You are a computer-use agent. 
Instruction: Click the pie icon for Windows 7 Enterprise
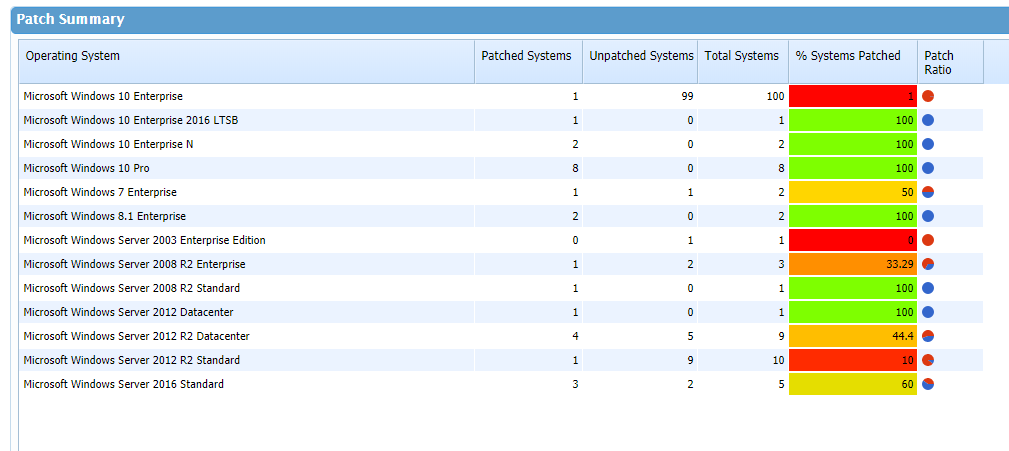[x=928, y=192]
